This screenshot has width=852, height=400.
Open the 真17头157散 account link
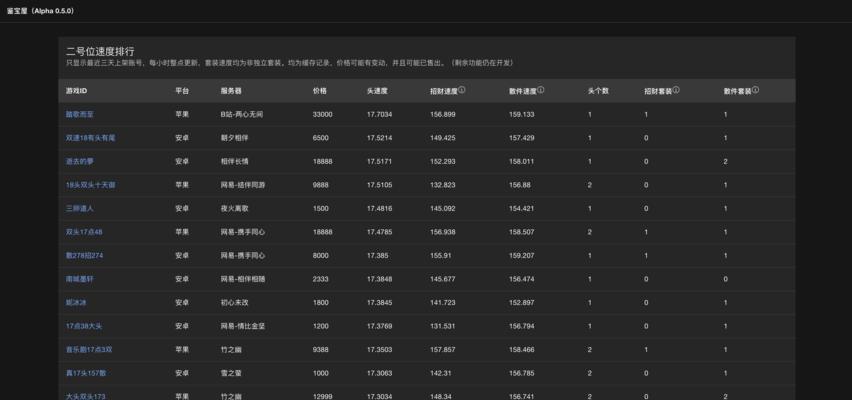pyautogui.click(x=86, y=373)
